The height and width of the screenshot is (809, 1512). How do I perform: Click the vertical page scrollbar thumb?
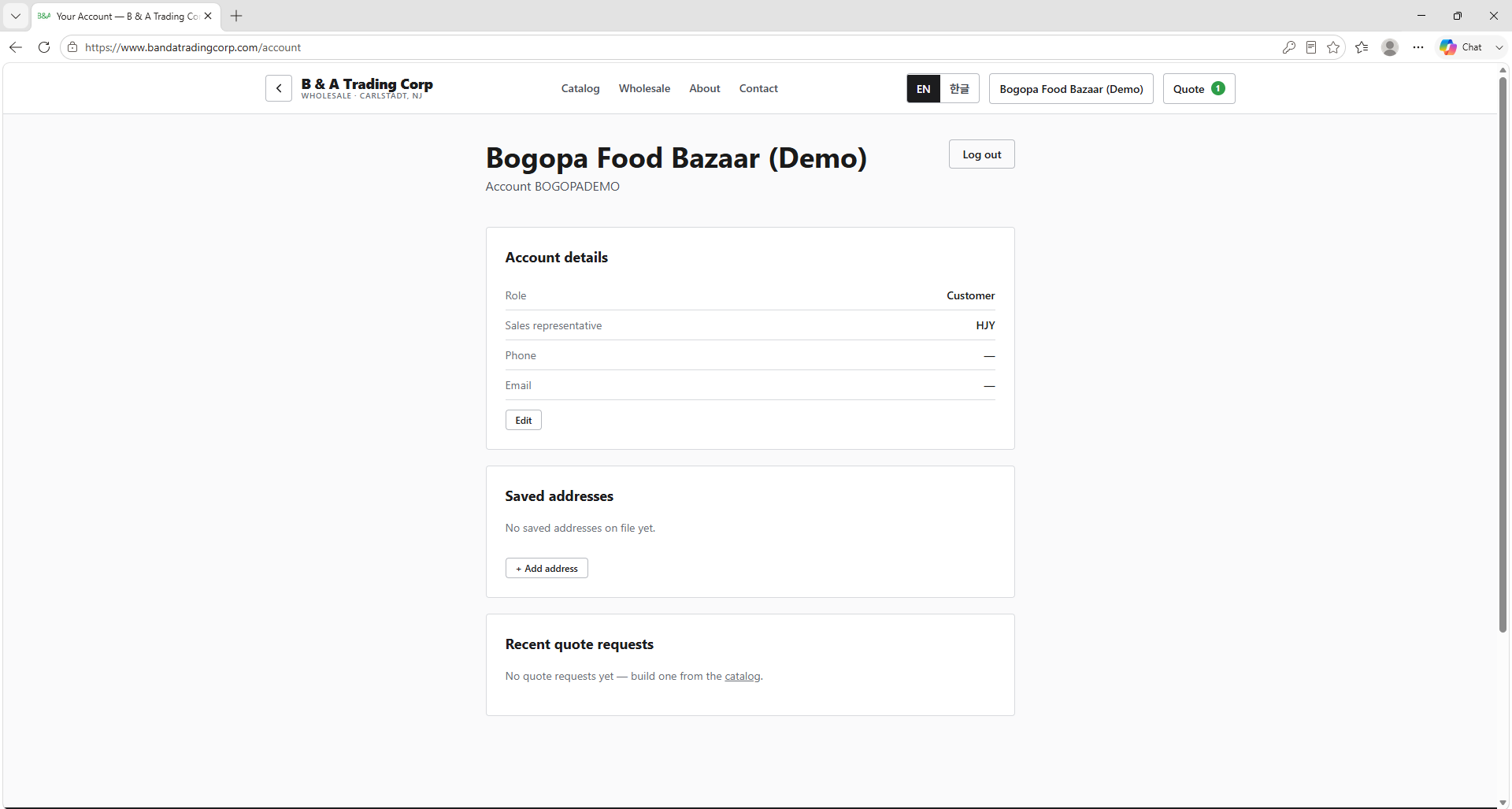point(1503,354)
